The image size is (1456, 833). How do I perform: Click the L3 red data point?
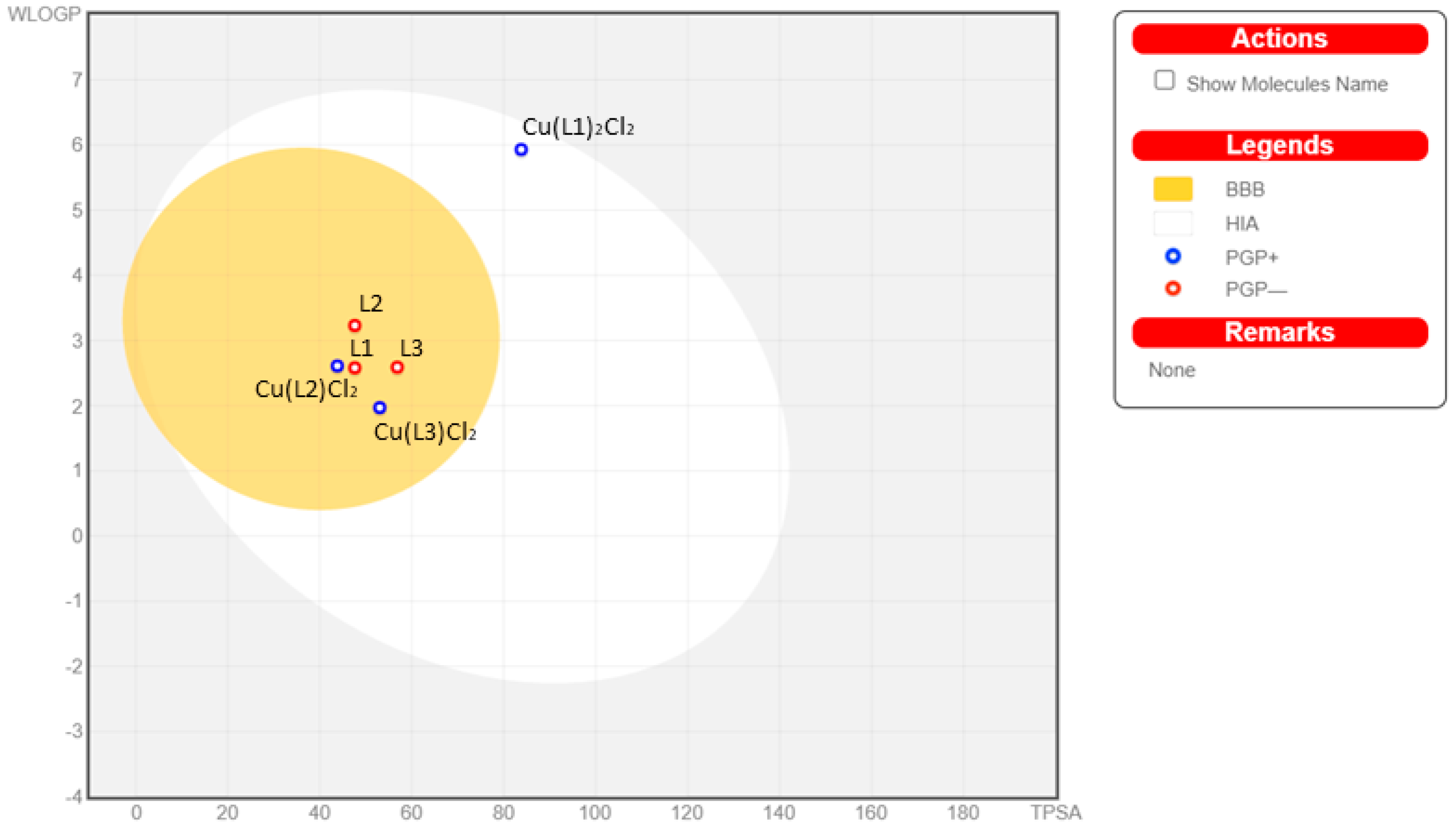point(397,367)
